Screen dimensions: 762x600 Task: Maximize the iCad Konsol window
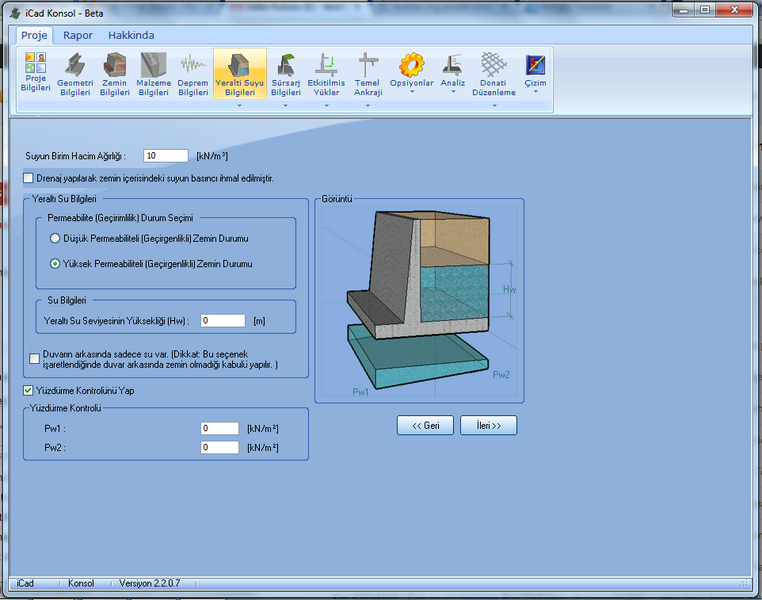705,10
